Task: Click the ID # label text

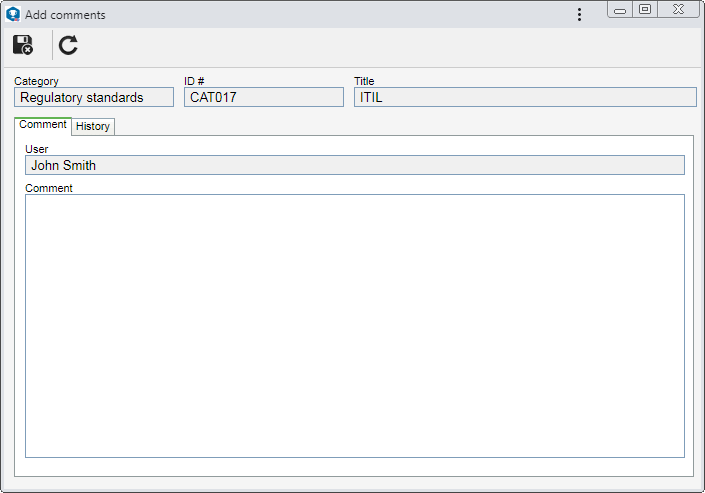Action: (194, 81)
